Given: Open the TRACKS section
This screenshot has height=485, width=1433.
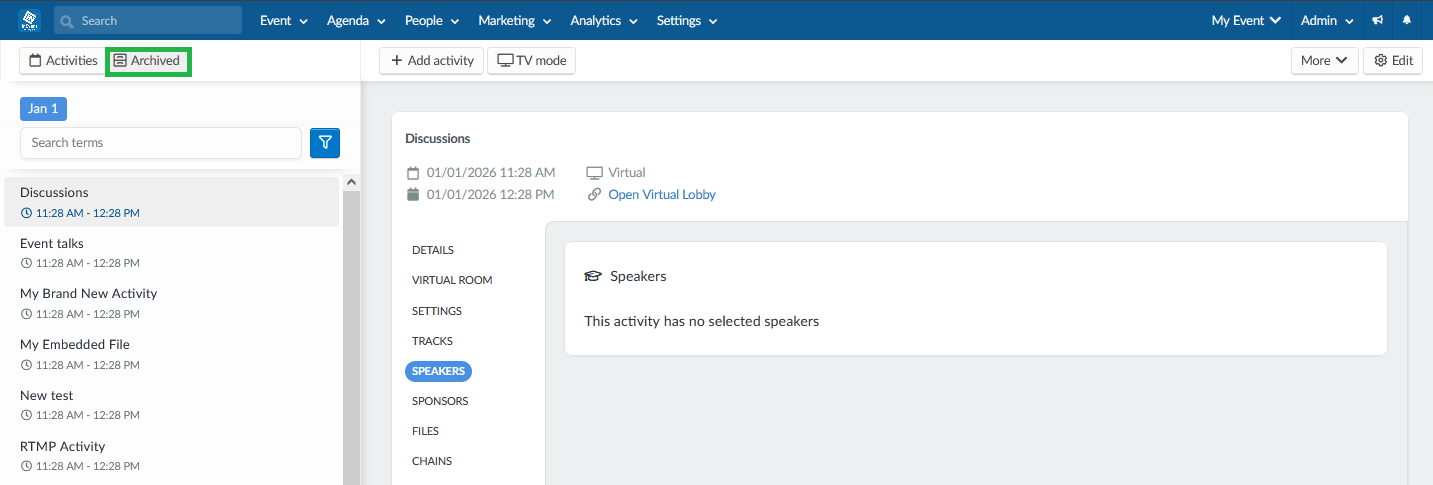Looking at the screenshot, I should pos(432,341).
